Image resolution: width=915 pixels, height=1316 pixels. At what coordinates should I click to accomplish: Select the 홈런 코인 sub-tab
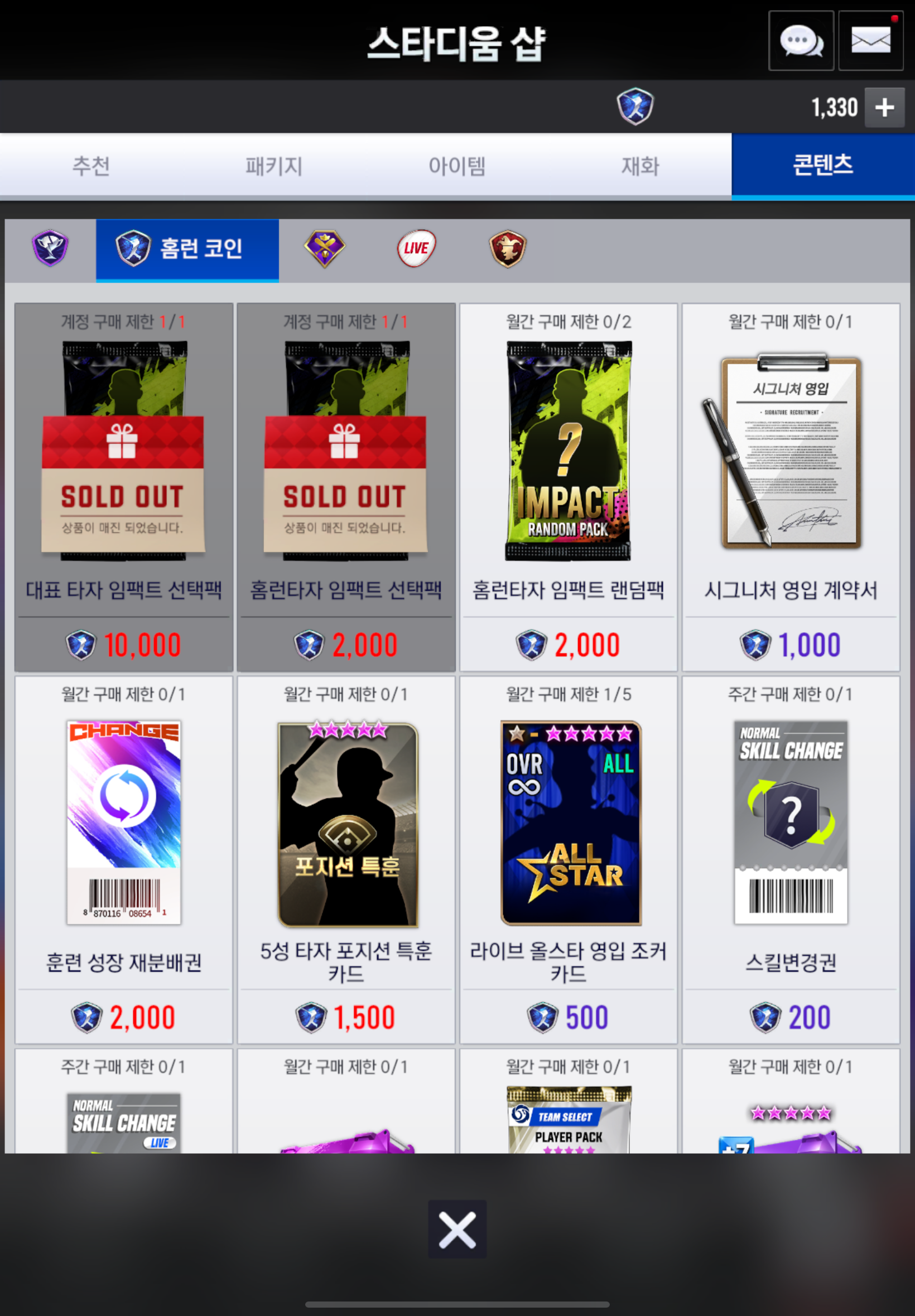[x=187, y=249]
